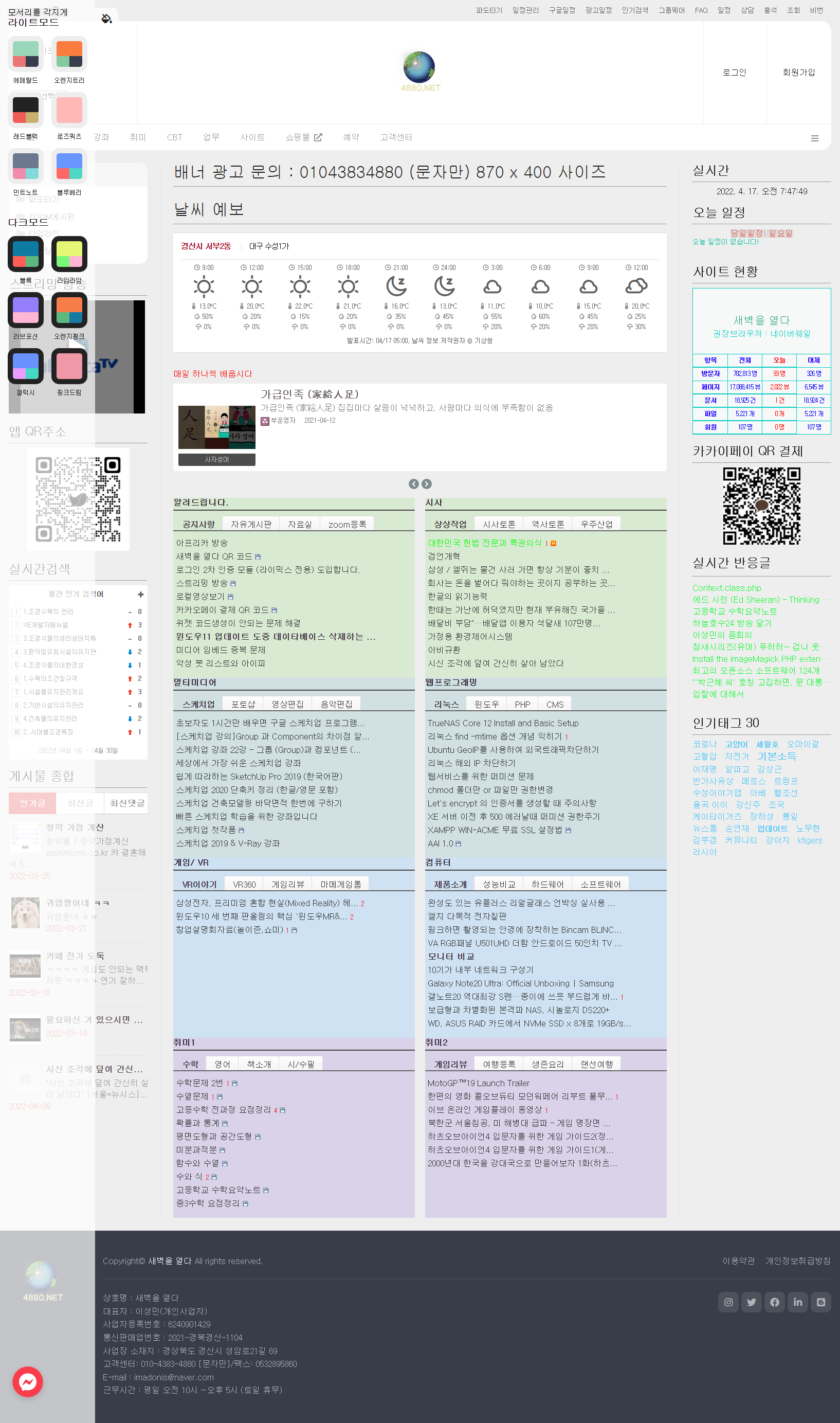
Task: Switch to zoom등록 tab
Action: point(347,525)
